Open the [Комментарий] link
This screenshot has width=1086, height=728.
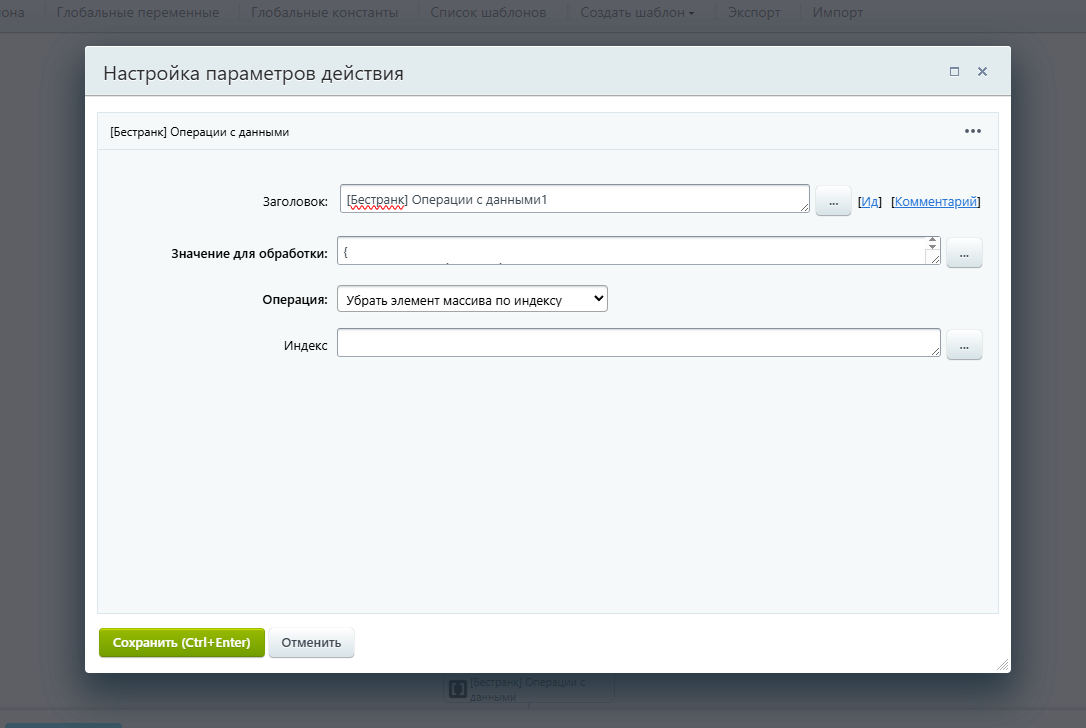936,200
